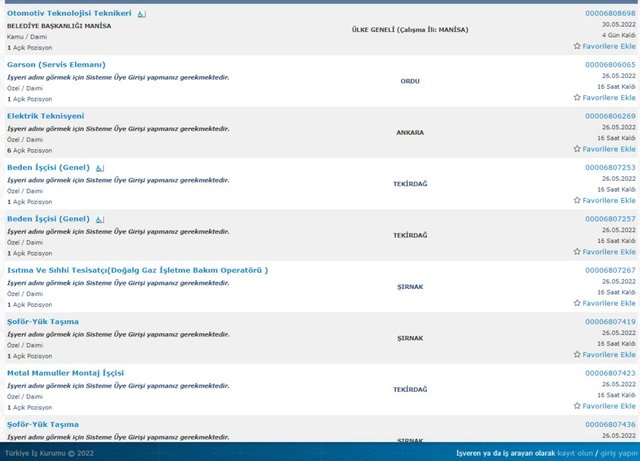Click "giriş yapın" link in footer

coord(619,453)
